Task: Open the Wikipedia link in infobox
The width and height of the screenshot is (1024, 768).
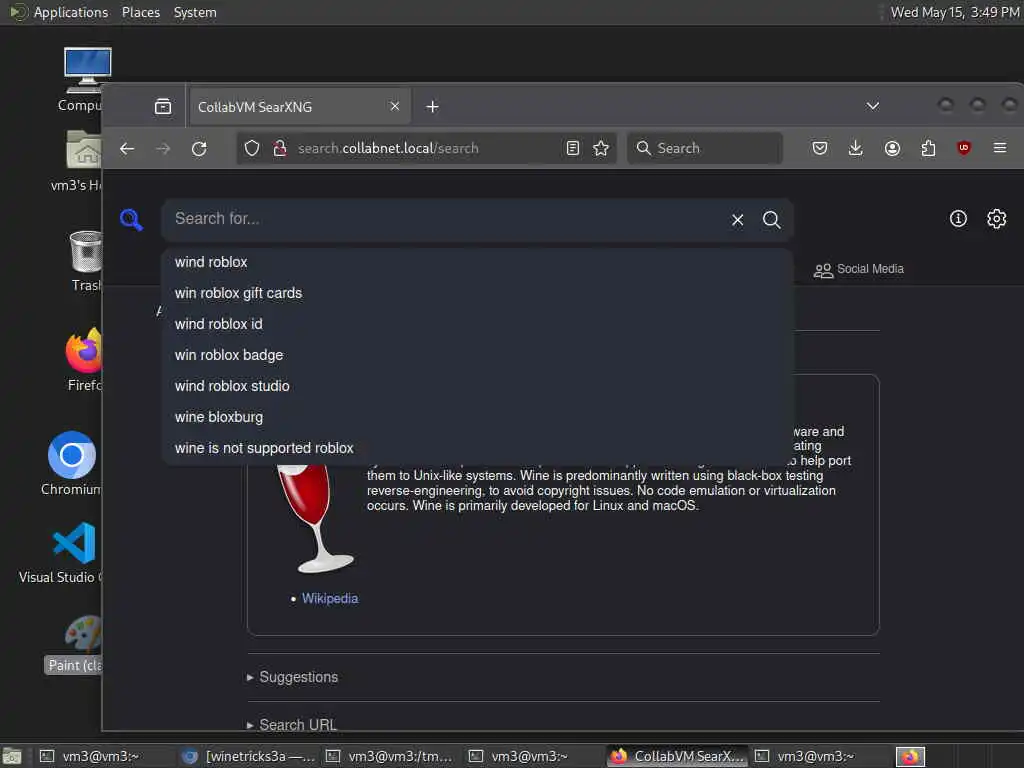Action: tap(330, 599)
